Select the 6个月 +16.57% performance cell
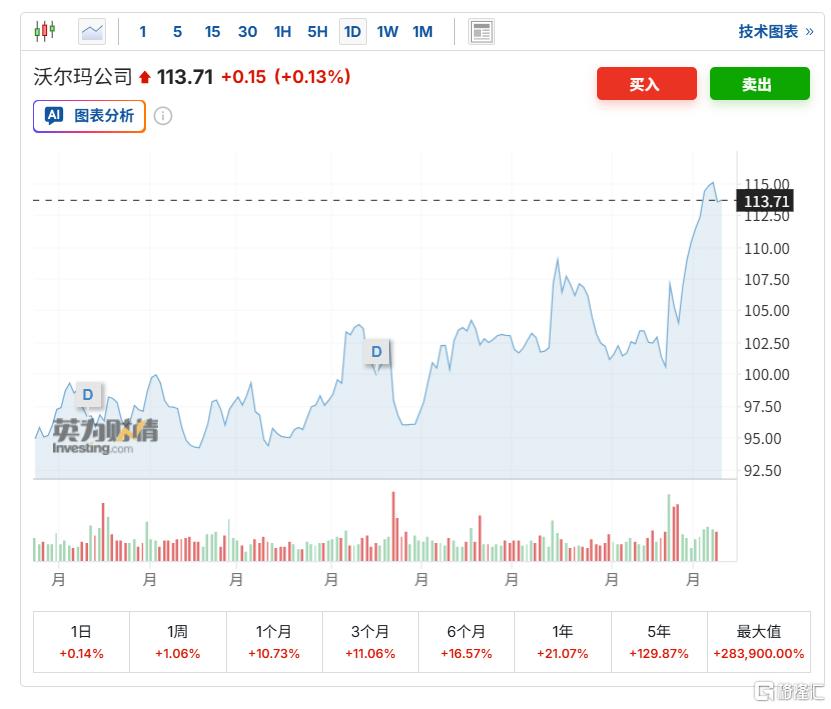This screenshot has width=831, height=709. coord(466,641)
